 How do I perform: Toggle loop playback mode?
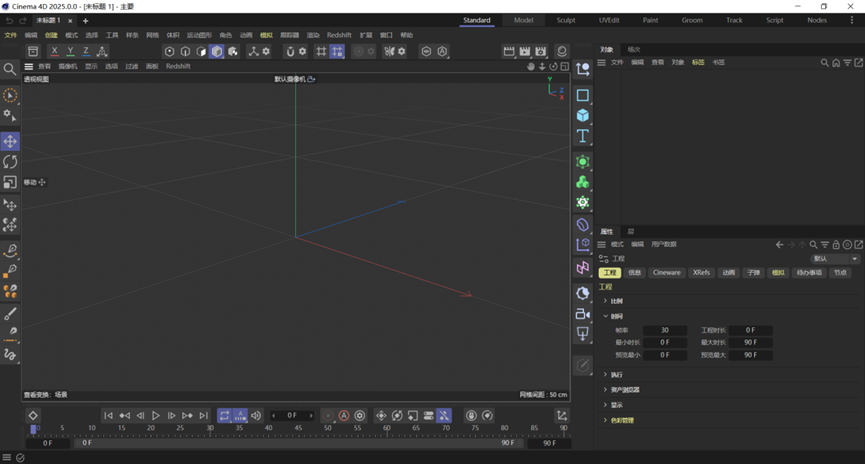coord(225,415)
